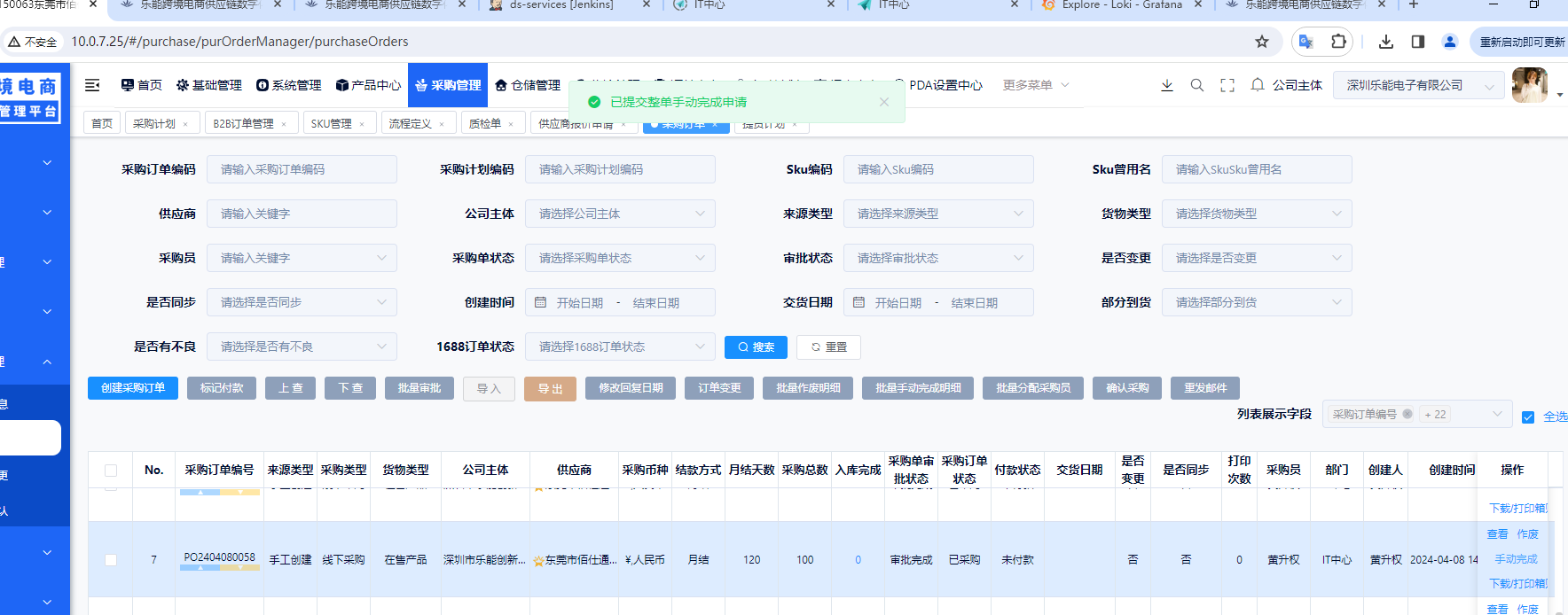
Task: Check the row 7 PO2404080058 checkbox
Action: click(111, 560)
